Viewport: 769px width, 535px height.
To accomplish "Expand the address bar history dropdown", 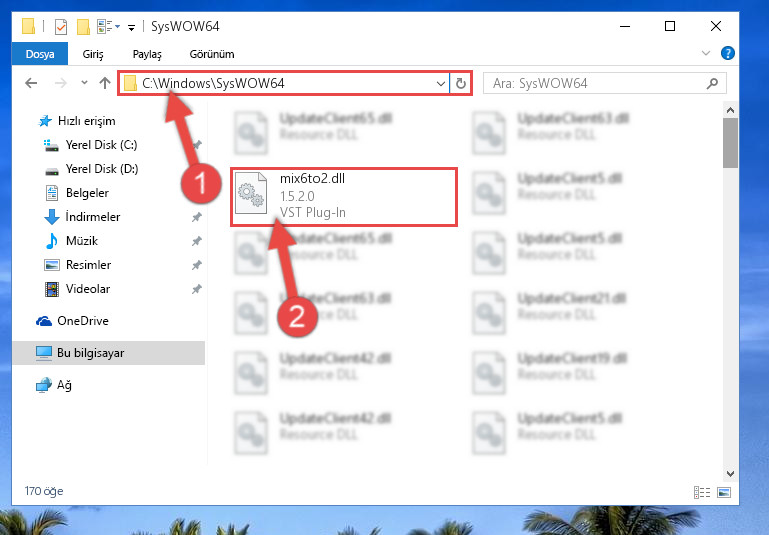I will (x=440, y=83).
